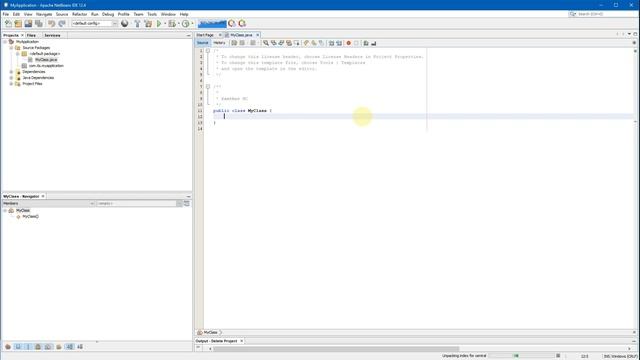Viewport: 640px width, 360px height.
Task: Click the globe browser icon in toolbar
Action: coord(124,24)
